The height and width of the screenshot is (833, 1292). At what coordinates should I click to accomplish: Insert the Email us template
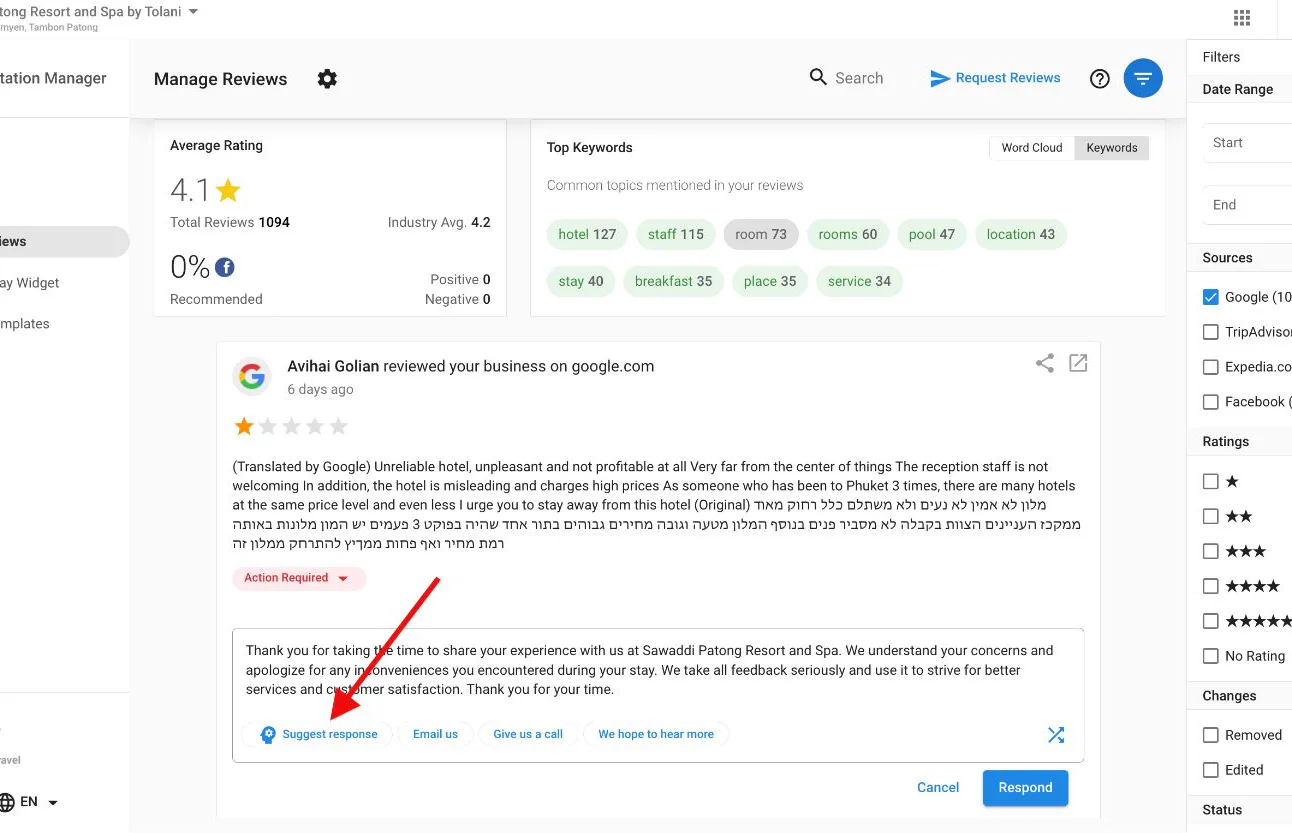pos(435,734)
